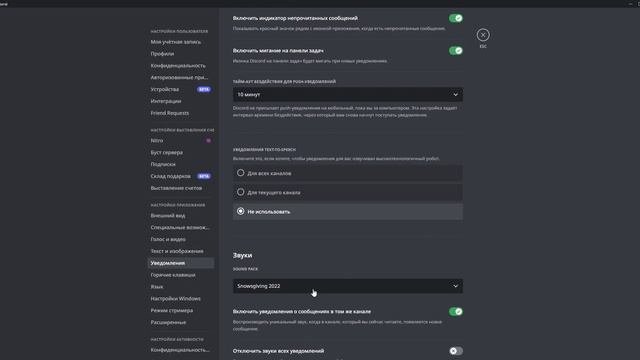This screenshot has width=640, height=360.
Task: Click the BETA badge next to Устройства
Action: 204,89
